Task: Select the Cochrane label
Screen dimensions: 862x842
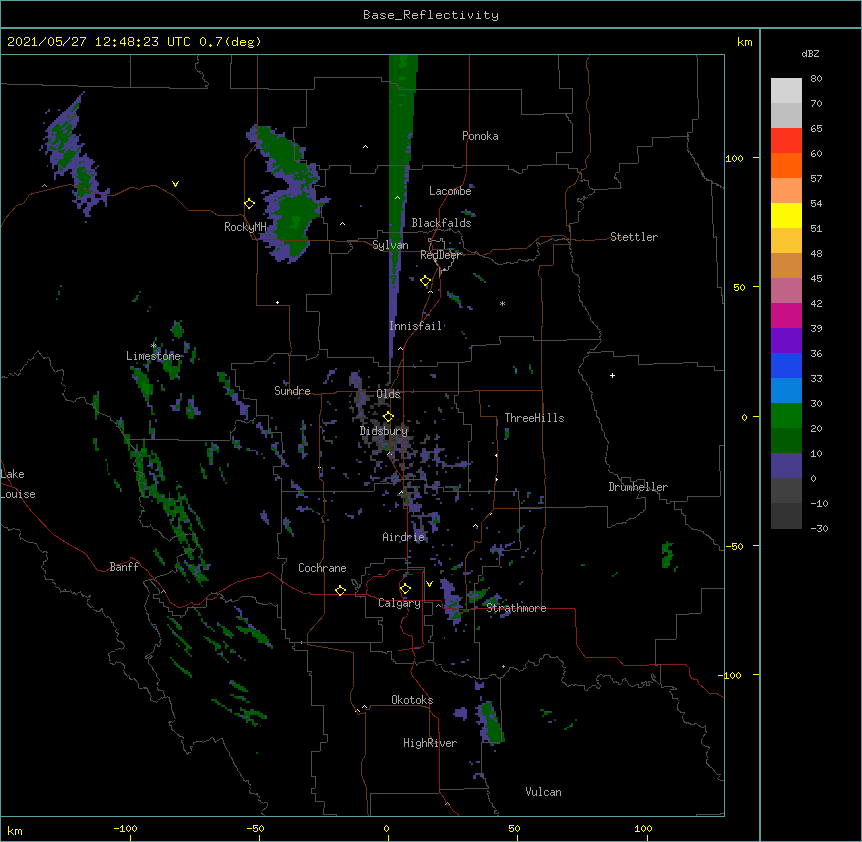Action: [322, 568]
